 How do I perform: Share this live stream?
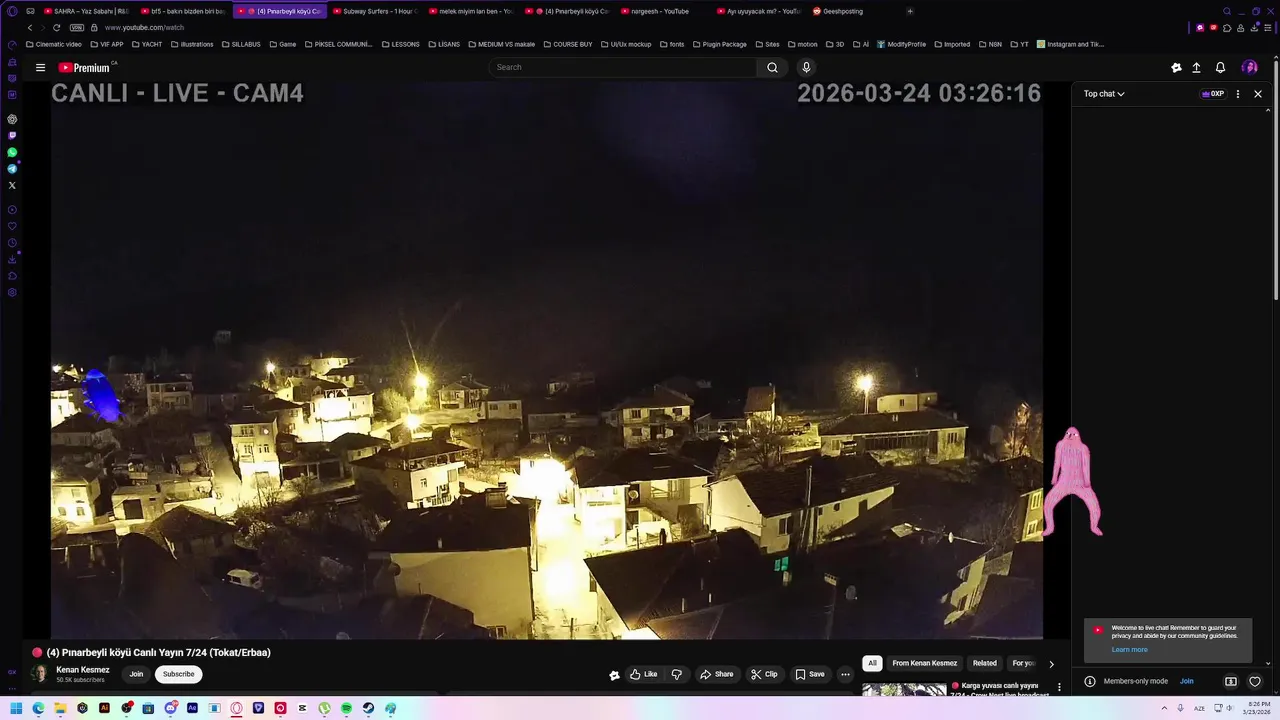pyautogui.click(x=716, y=674)
